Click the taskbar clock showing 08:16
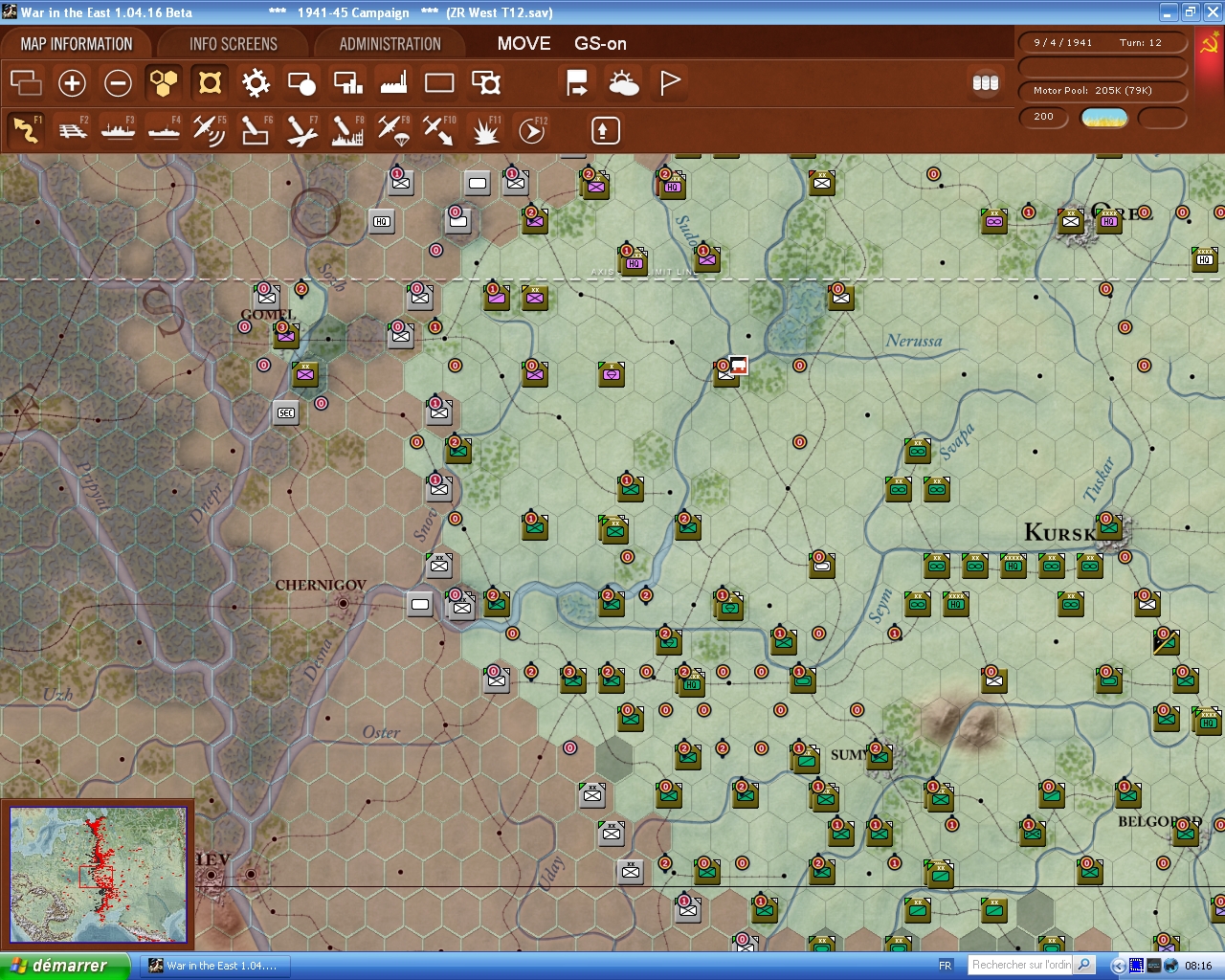1225x980 pixels. coord(1198,966)
